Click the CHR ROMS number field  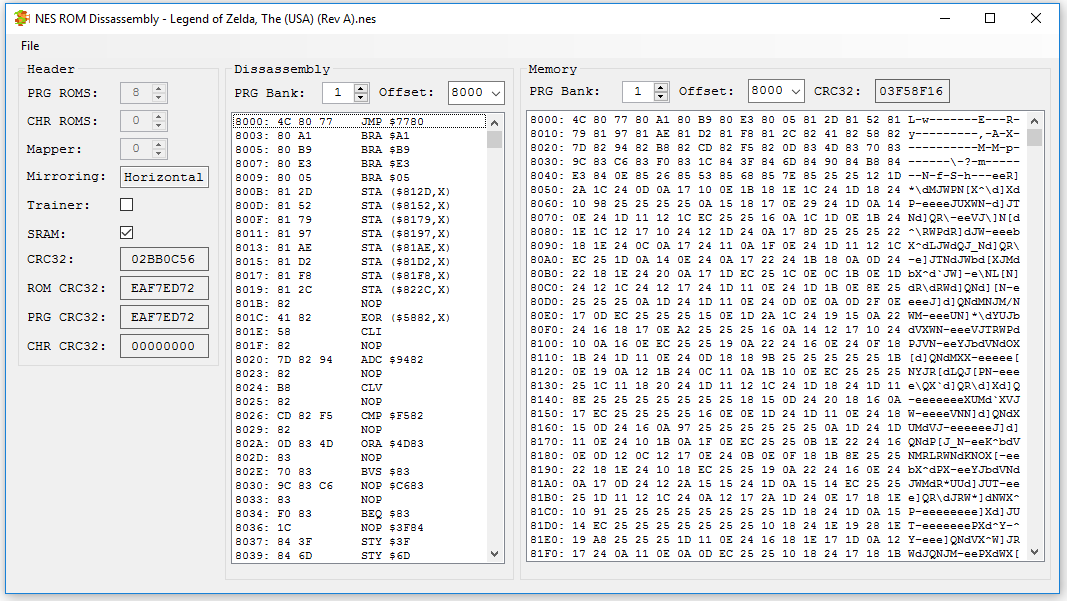point(136,120)
